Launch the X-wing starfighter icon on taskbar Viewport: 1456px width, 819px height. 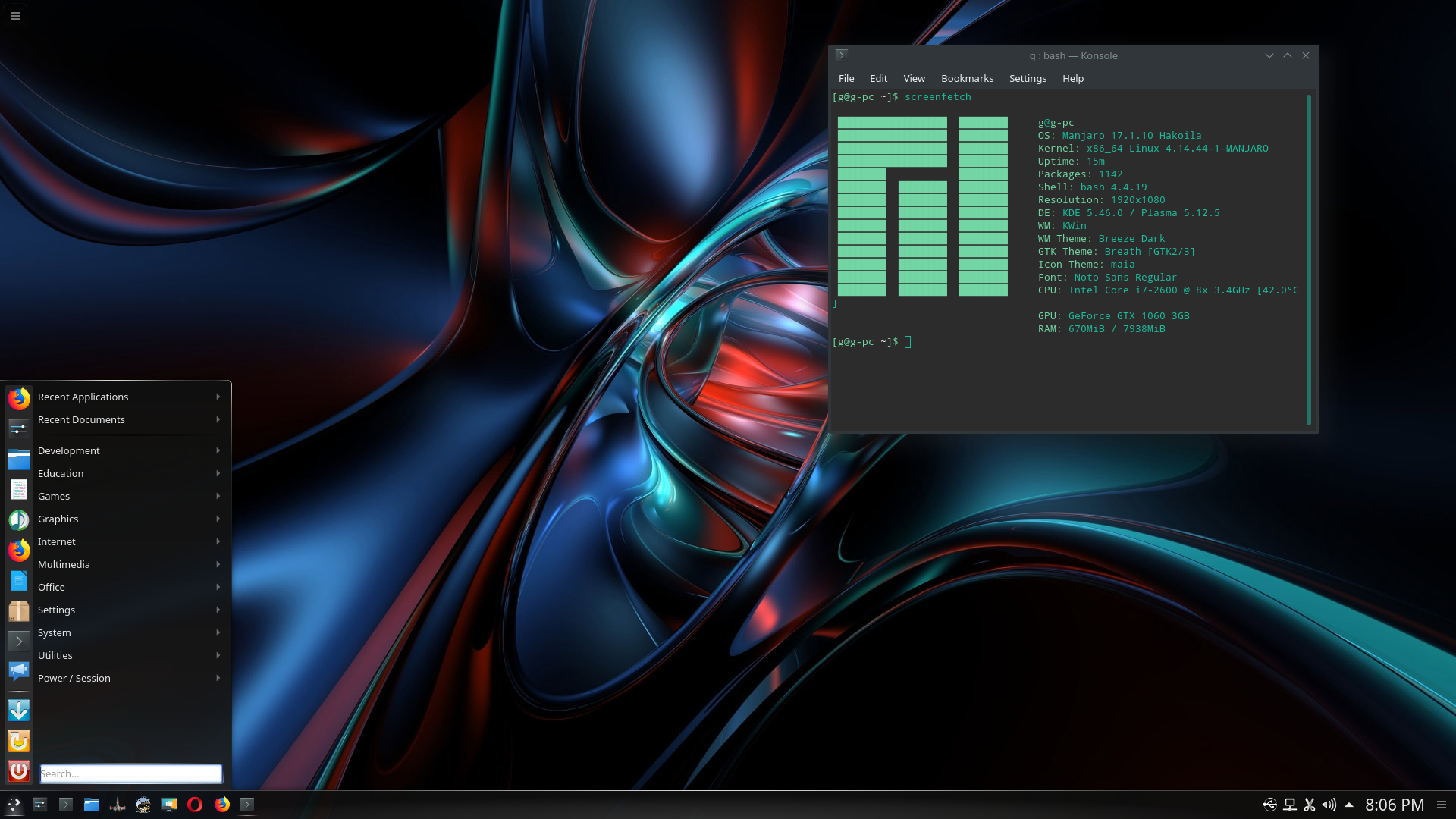118,805
